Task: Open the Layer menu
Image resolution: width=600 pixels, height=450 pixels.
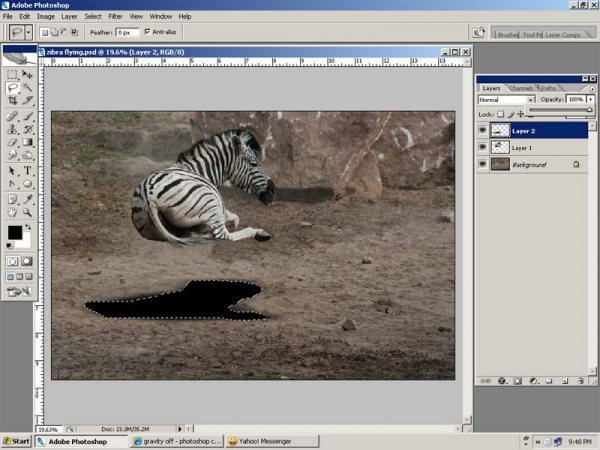Action: (69, 16)
